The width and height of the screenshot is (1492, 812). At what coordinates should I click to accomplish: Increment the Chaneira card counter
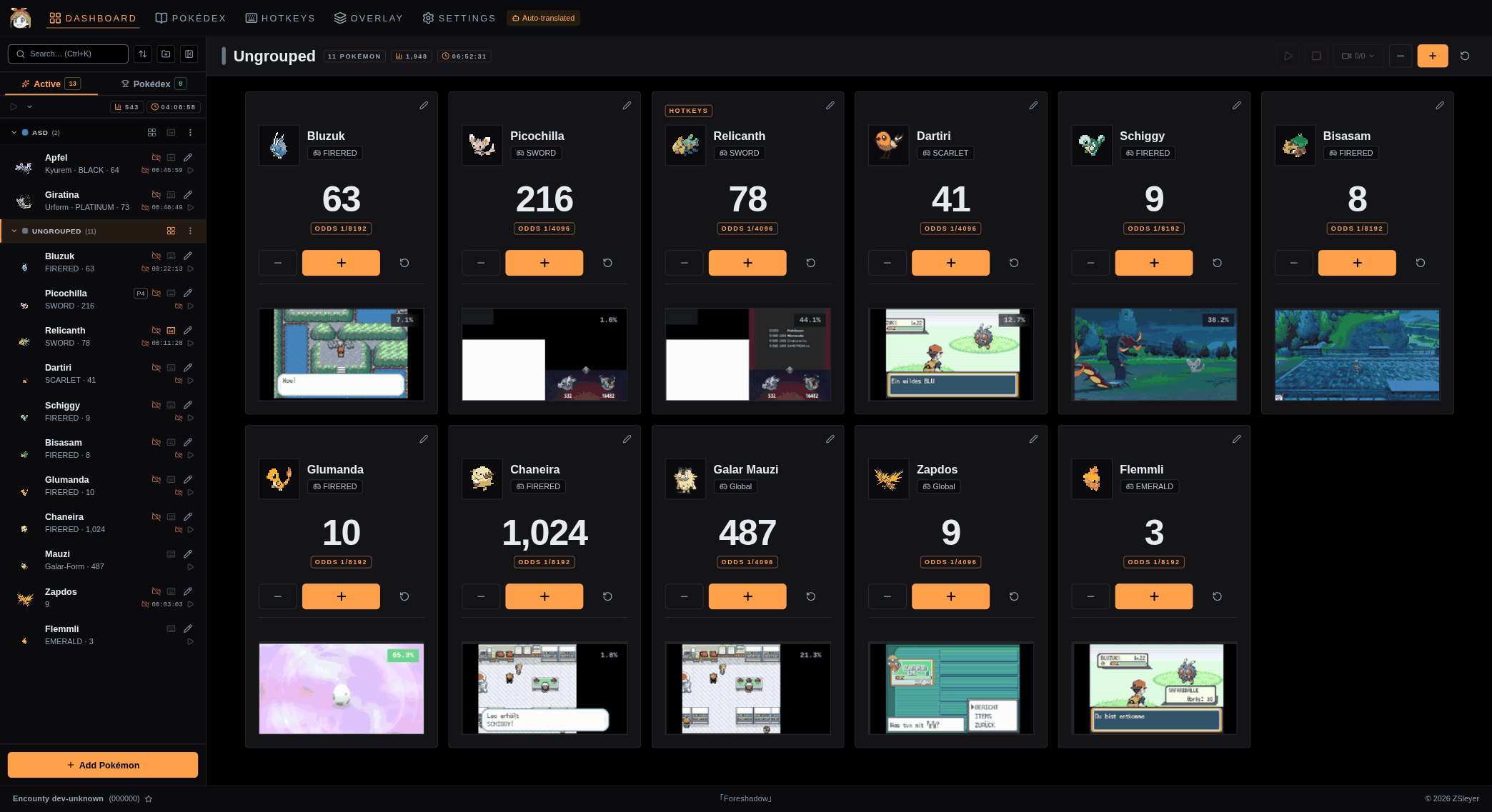[544, 596]
